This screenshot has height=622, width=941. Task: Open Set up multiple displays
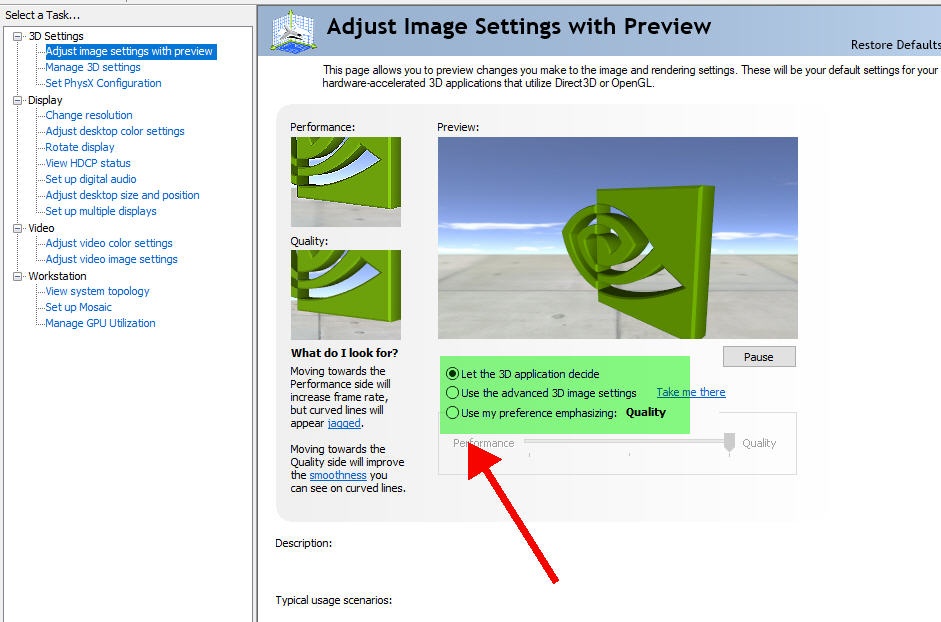(x=101, y=211)
